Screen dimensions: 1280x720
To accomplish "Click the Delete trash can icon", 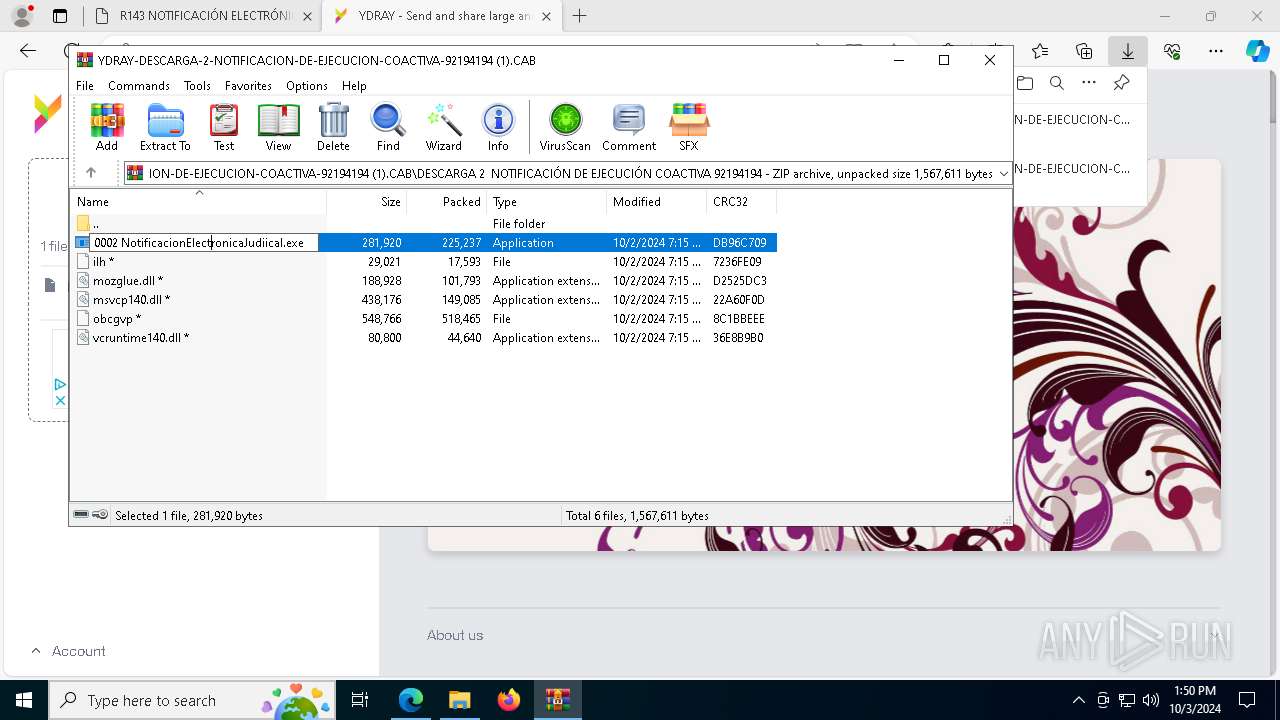I will [x=333, y=127].
